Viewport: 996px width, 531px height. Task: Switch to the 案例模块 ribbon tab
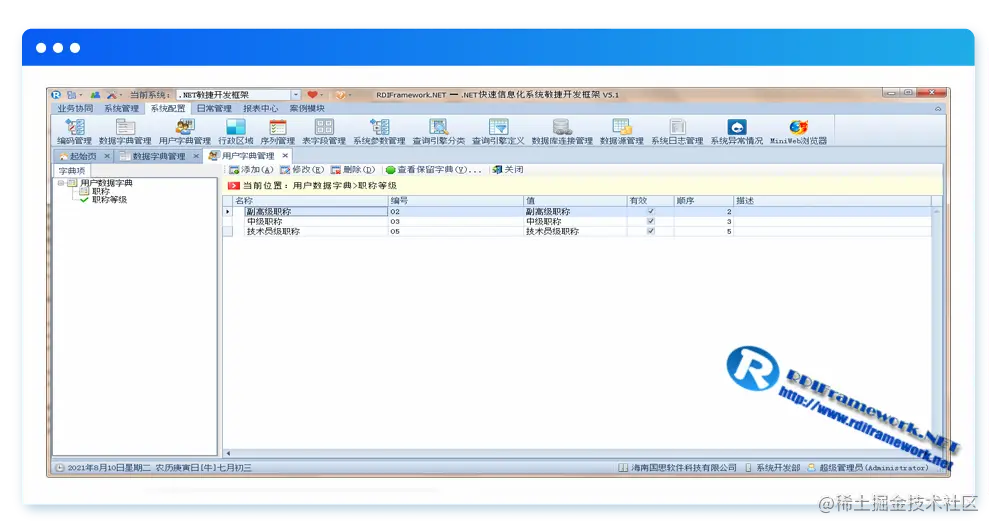(x=307, y=109)
